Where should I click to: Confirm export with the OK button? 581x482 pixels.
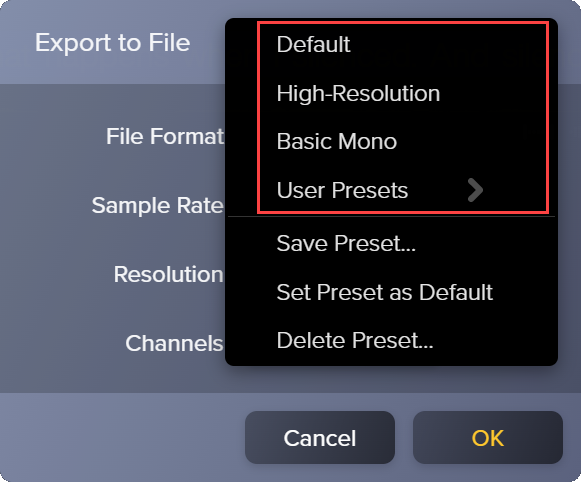(488, 438)
